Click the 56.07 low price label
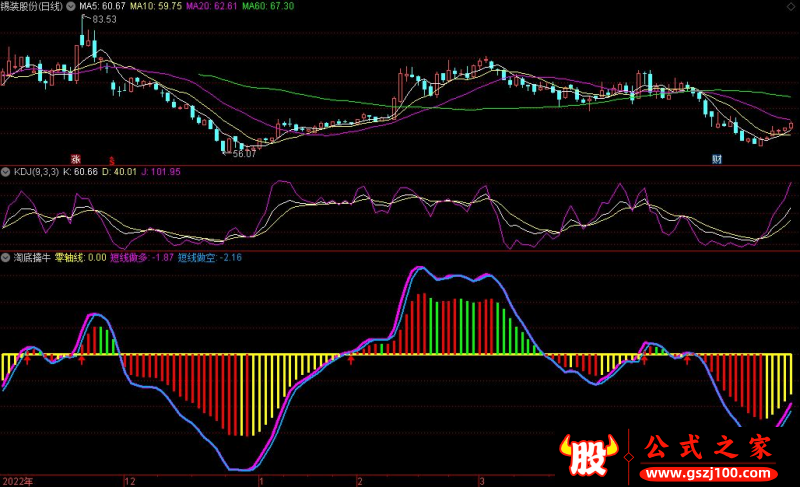Image resolution: width=800 pixels, height=487 pixels. 244,153
